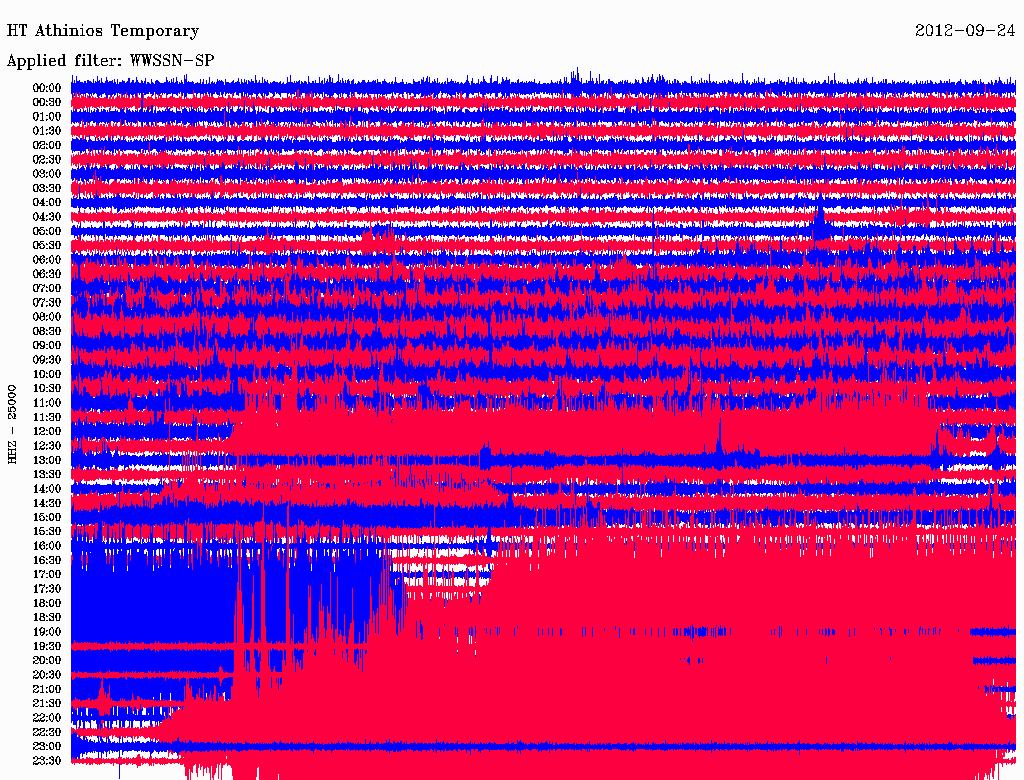Click the 00:30 time label
The height and width of the screenshot is (780, 1024).
(47, 102)
